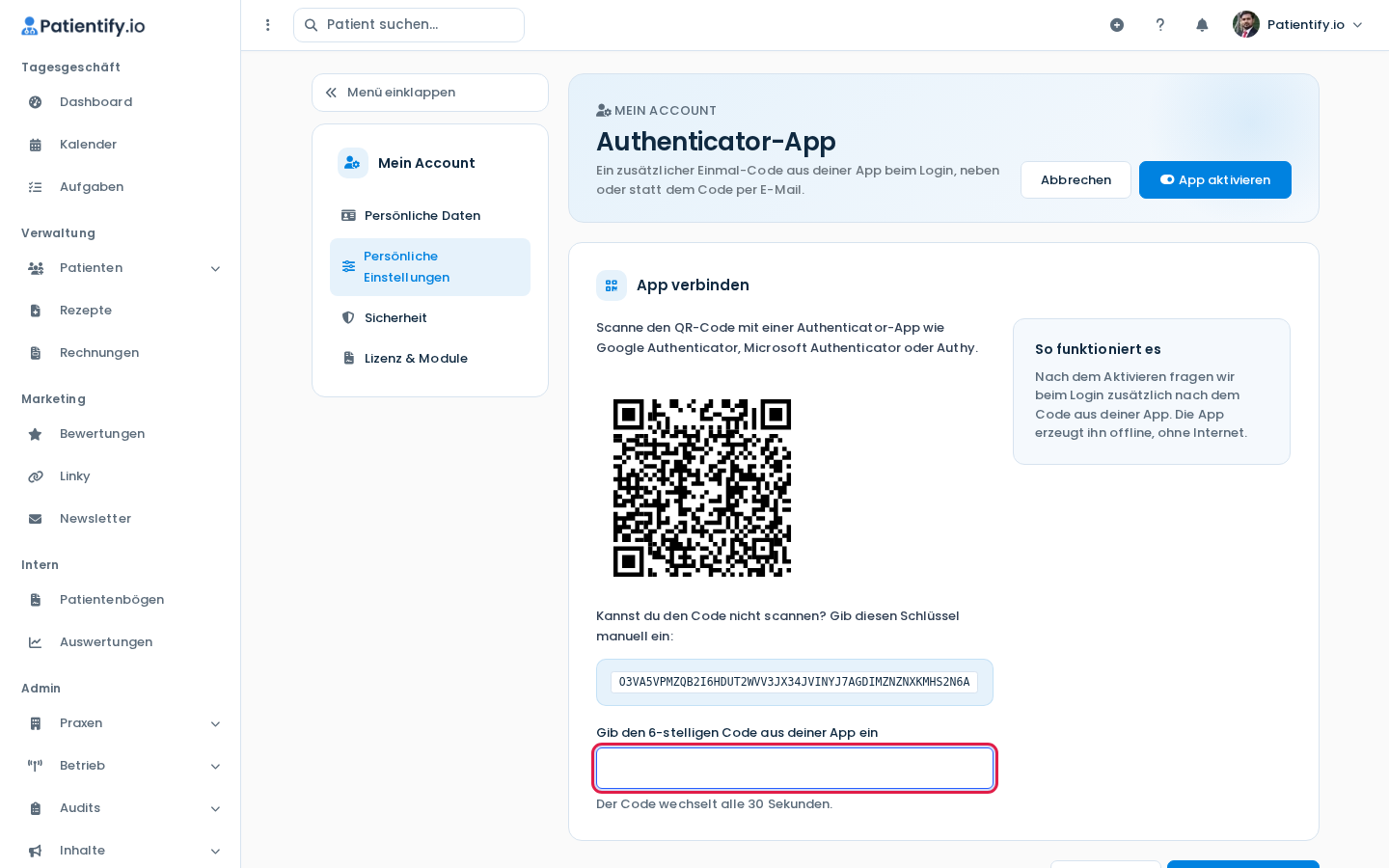Click App aktivieren button
The image size is (1389, 868).
[1215, 180]
